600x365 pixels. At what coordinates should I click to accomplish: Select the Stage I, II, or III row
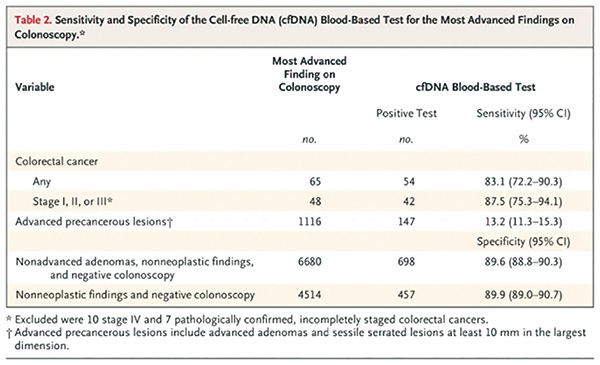click(298, 201)
